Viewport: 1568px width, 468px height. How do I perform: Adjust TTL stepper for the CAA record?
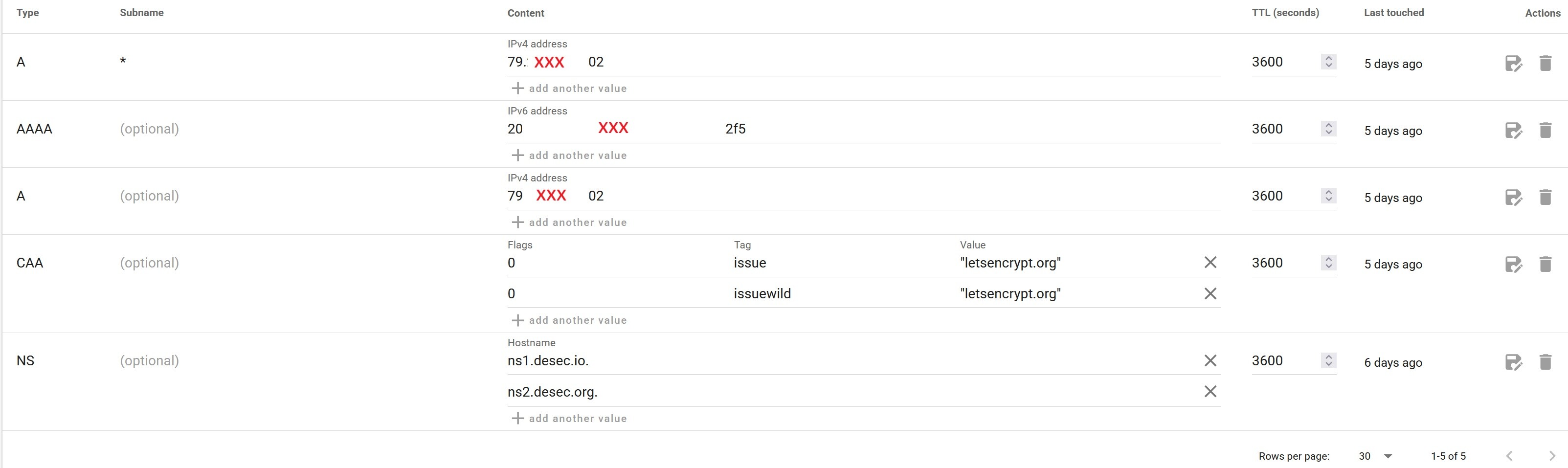click(x=1328, y=262)
